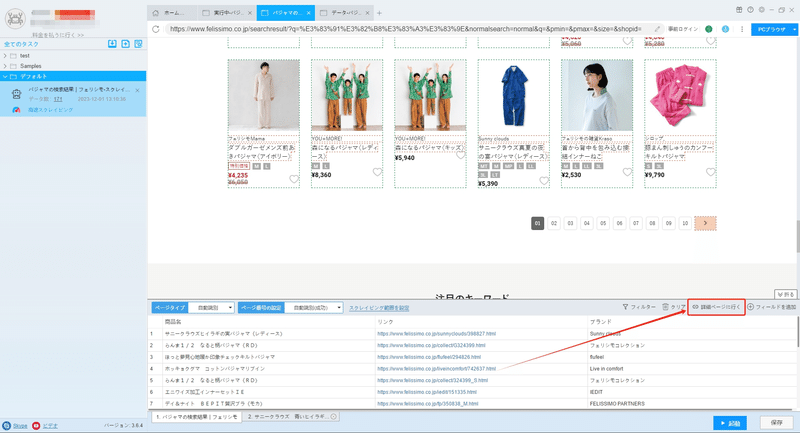The image size is (800, 433).
Task: Click the blue circle toolbar icon
Action: [x=725, y=29]
